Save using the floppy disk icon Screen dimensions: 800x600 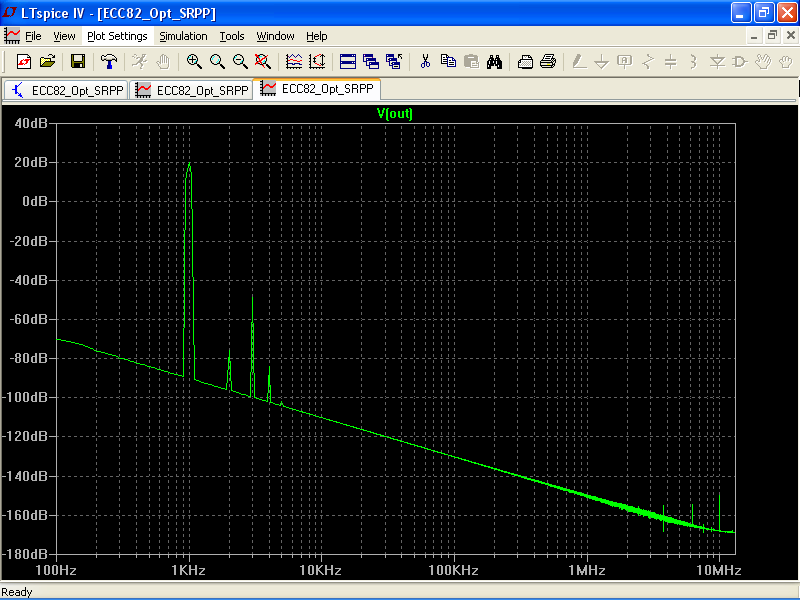[x=78, y=62]
